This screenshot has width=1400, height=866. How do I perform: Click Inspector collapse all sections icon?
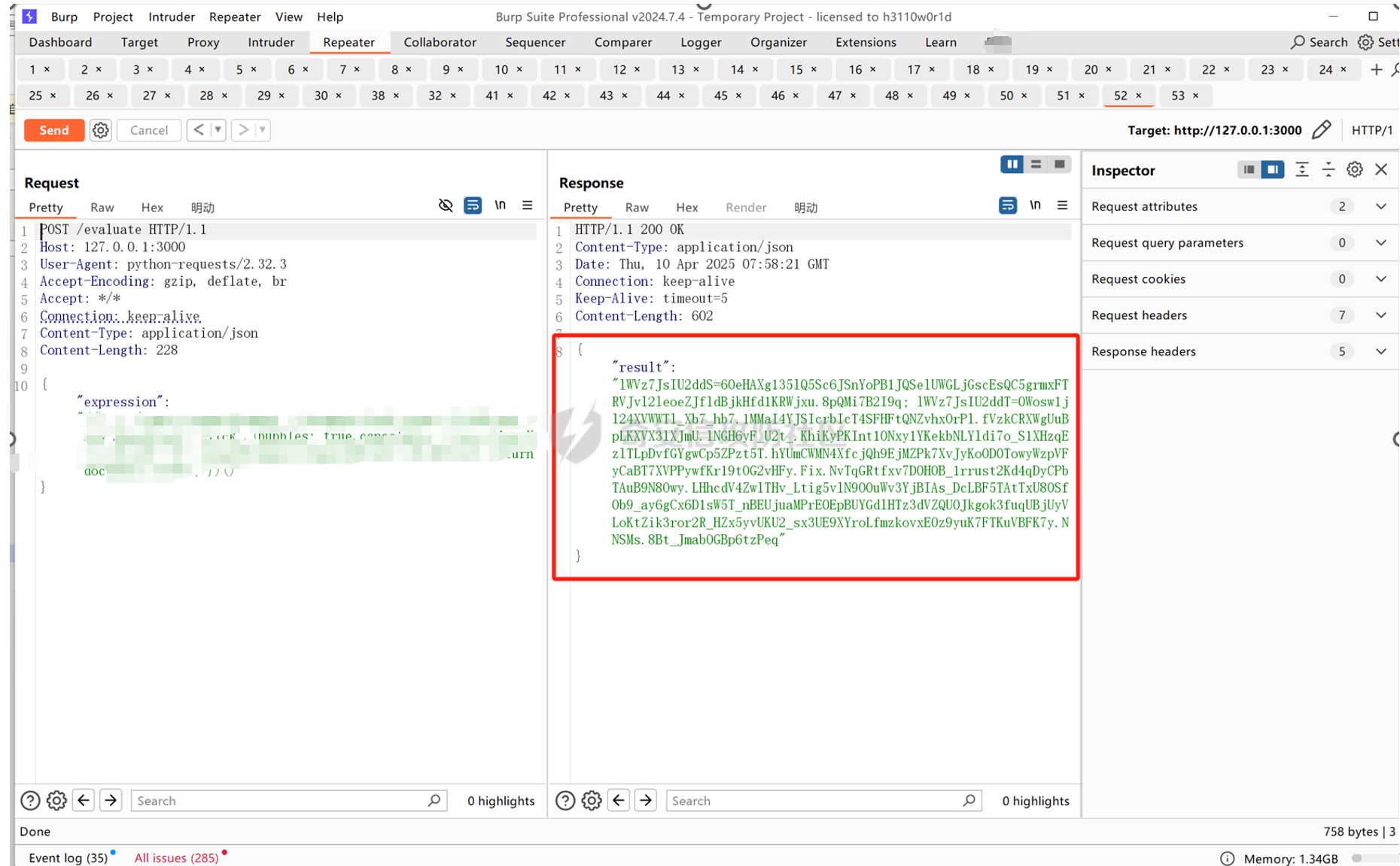[1328, 170]
